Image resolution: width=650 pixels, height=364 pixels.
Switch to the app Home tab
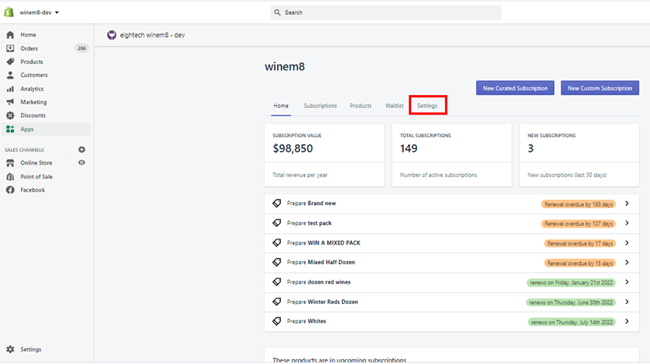tap(281, 106)
